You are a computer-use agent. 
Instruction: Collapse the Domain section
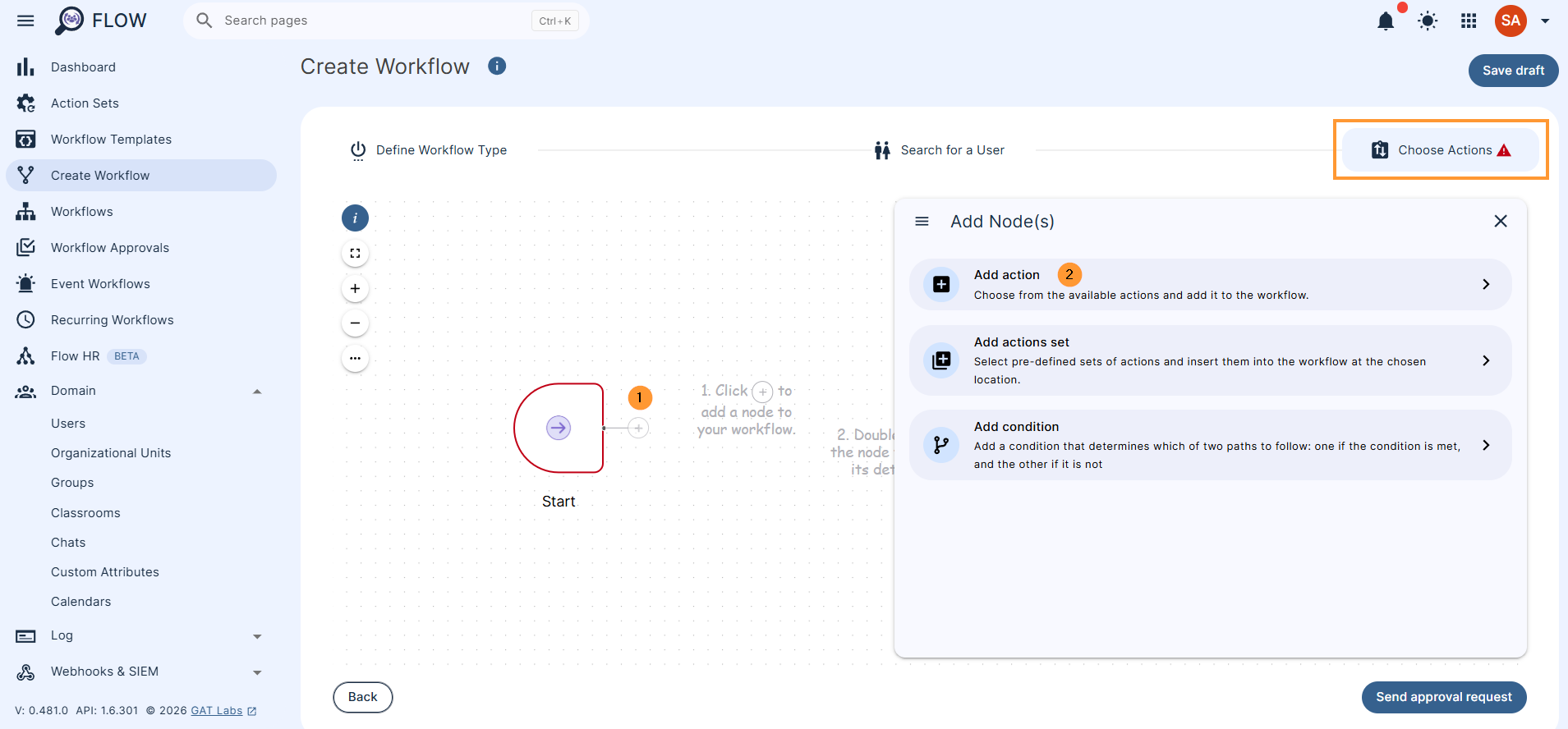tap(257, 392)
